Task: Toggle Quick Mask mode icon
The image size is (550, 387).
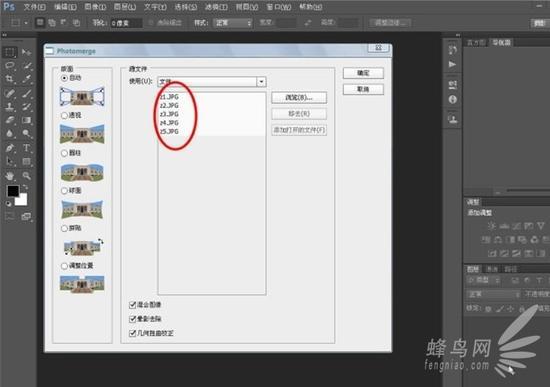Action: pos(10,216)
